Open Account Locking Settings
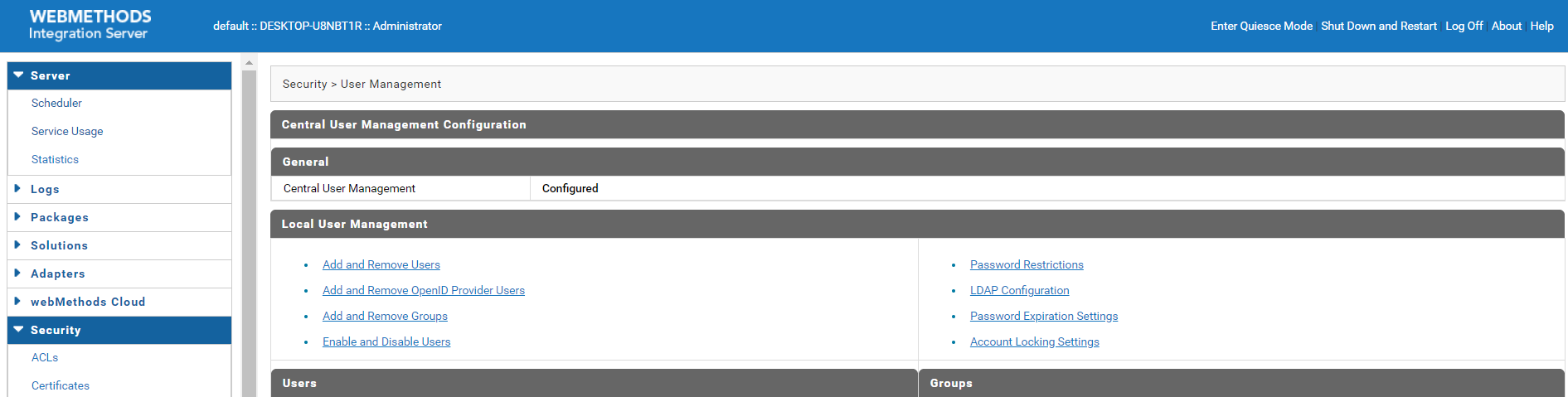The image size is (1568, 397). [1034, 341]
